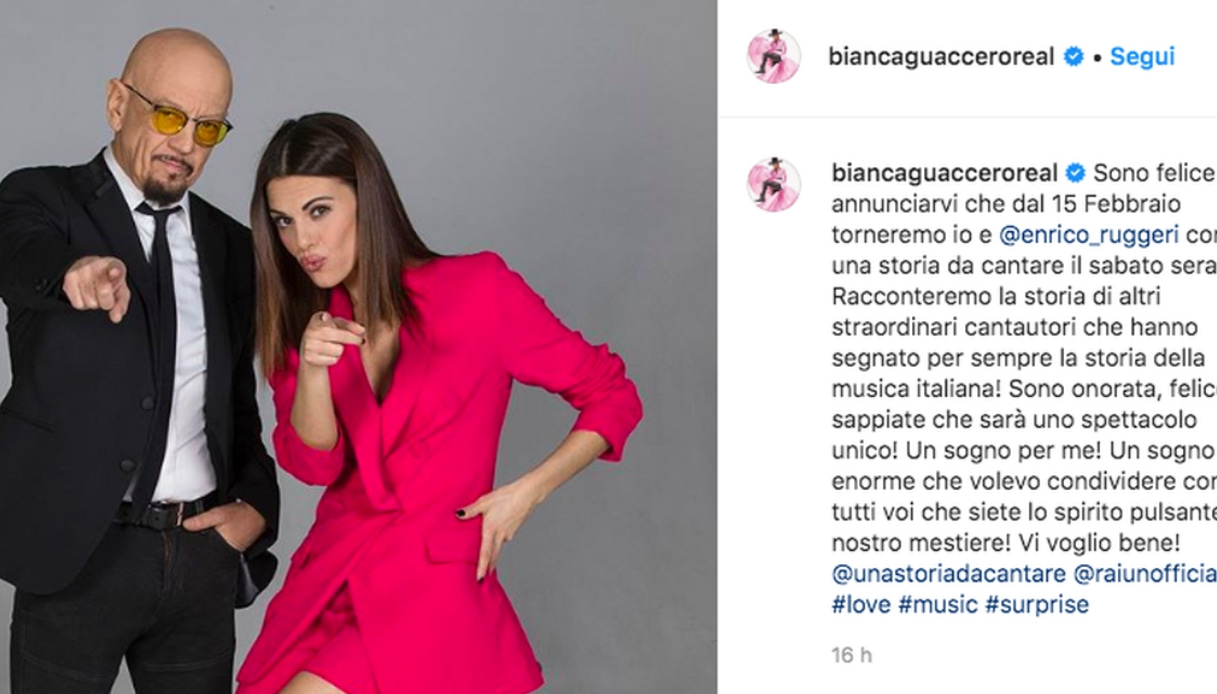Follow the account with the Segui button

1142,57
